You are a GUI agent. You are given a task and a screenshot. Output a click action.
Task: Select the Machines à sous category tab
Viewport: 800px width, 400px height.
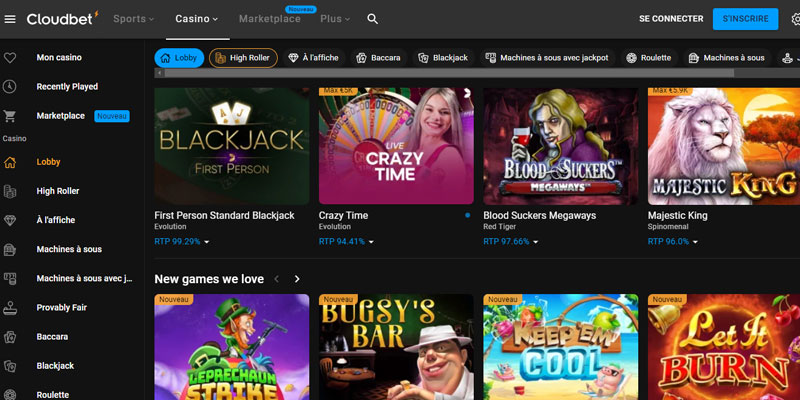coord(727,58)
